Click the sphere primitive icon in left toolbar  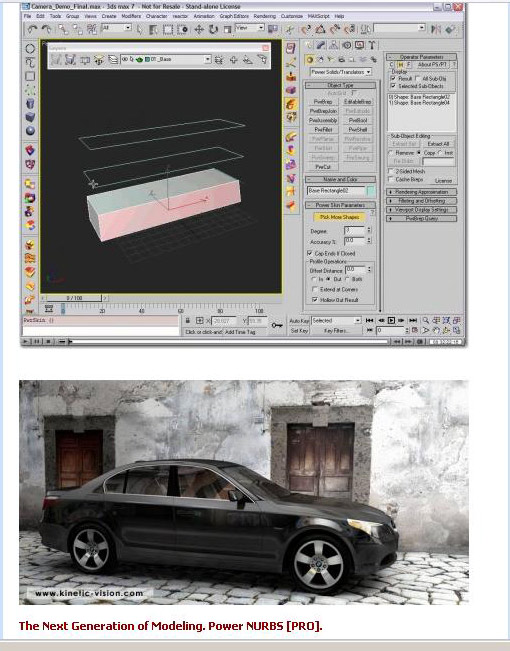pyautogui.click(x=30, y=131)
